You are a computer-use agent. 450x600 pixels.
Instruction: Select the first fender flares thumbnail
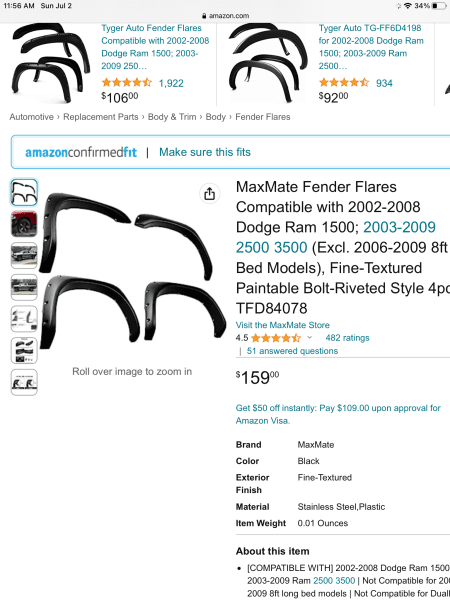24,192
